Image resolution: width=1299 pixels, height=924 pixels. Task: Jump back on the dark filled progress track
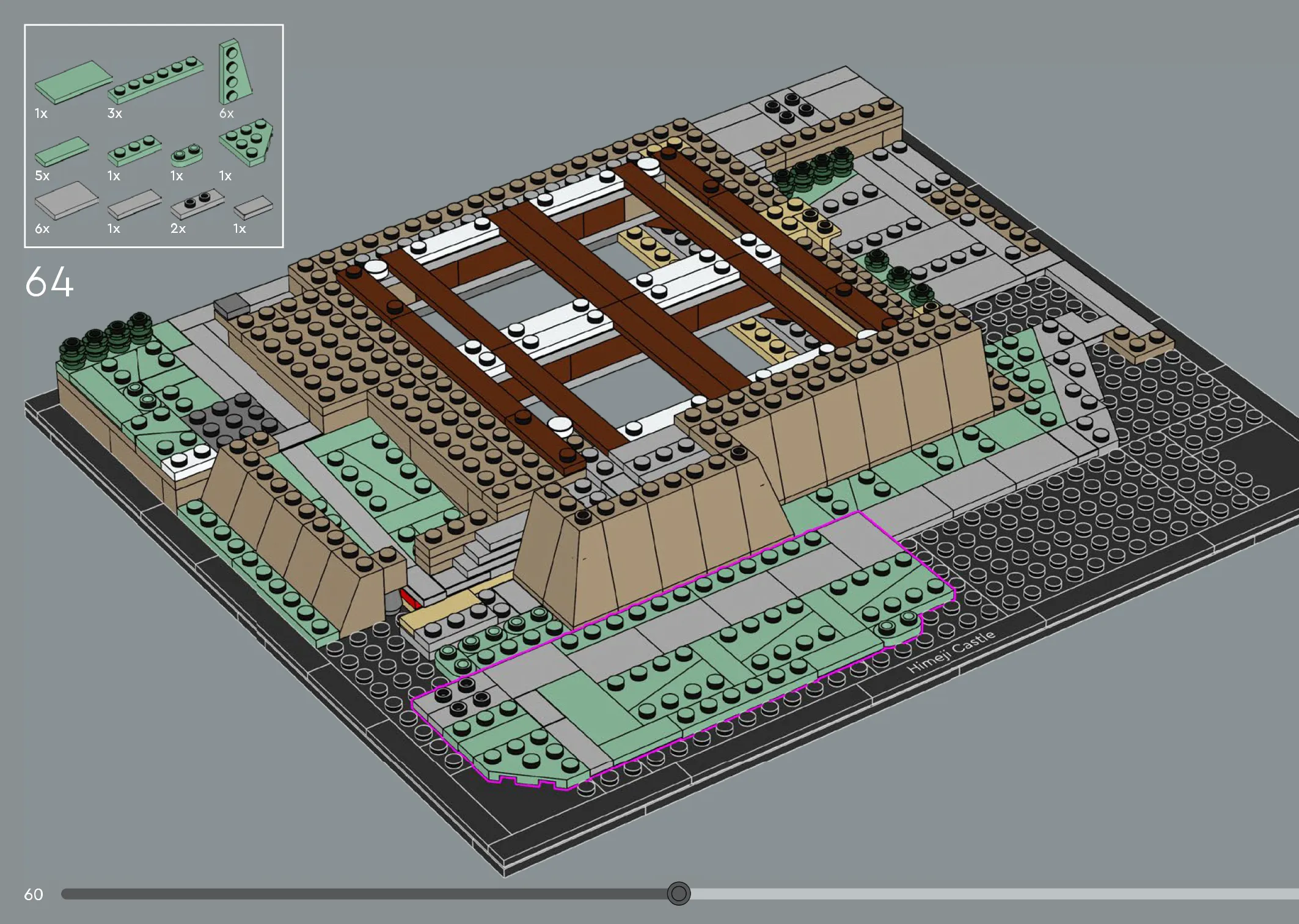pyautogui.click(x=364, y=894)
